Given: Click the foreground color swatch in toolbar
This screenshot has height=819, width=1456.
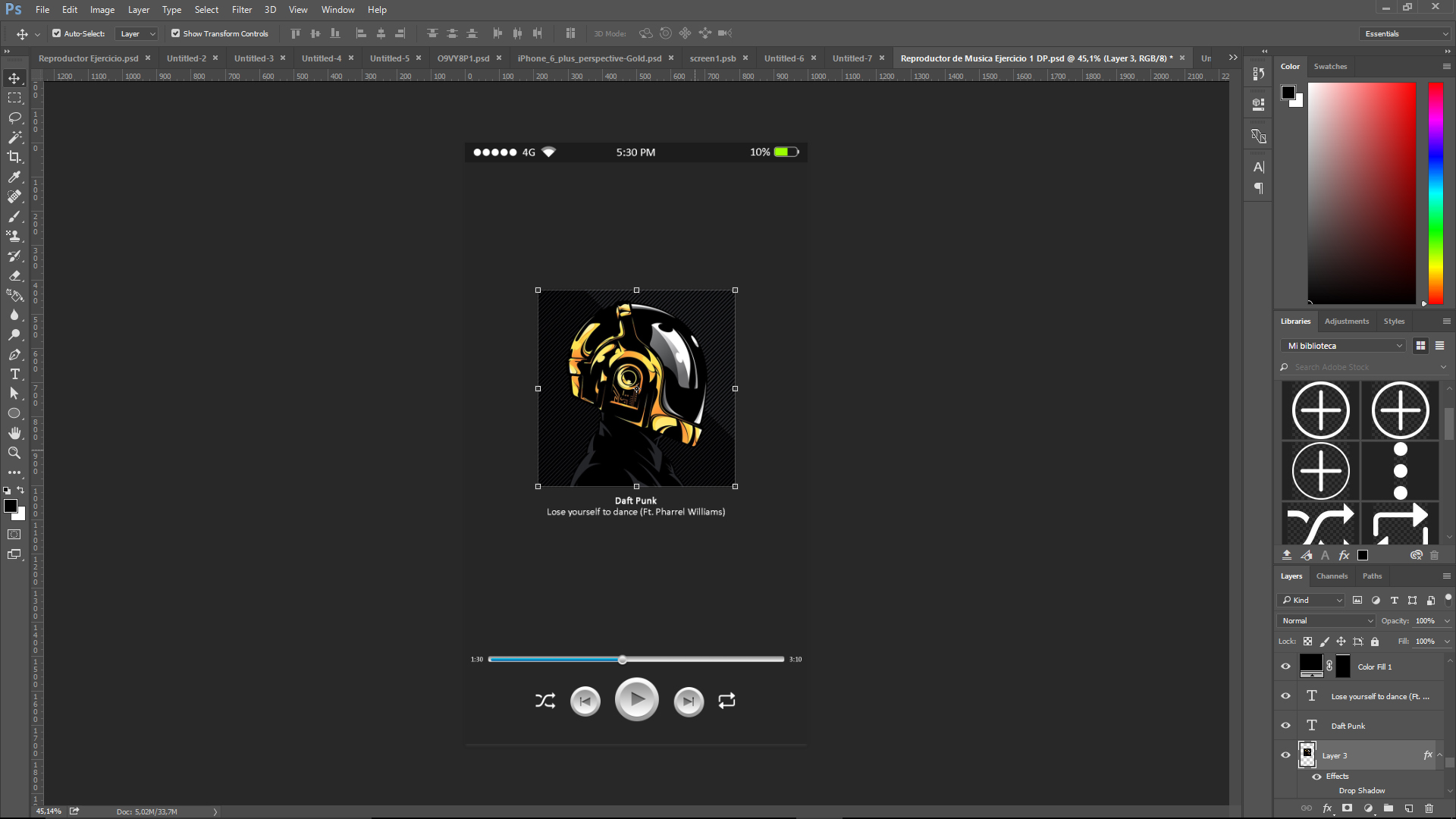Looking at the screenshot, I should 11,506.
